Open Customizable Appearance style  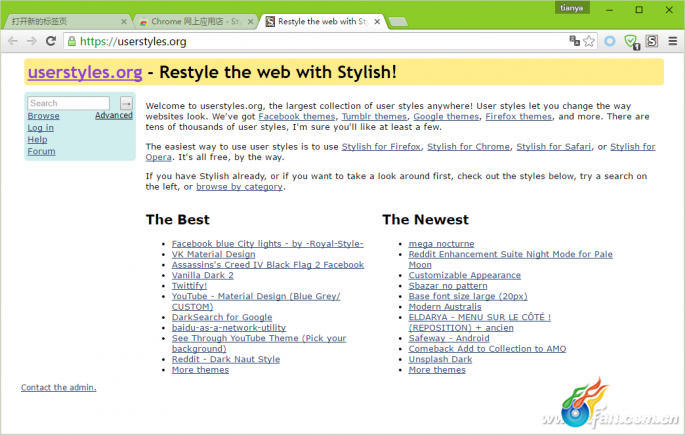(464, 275)
